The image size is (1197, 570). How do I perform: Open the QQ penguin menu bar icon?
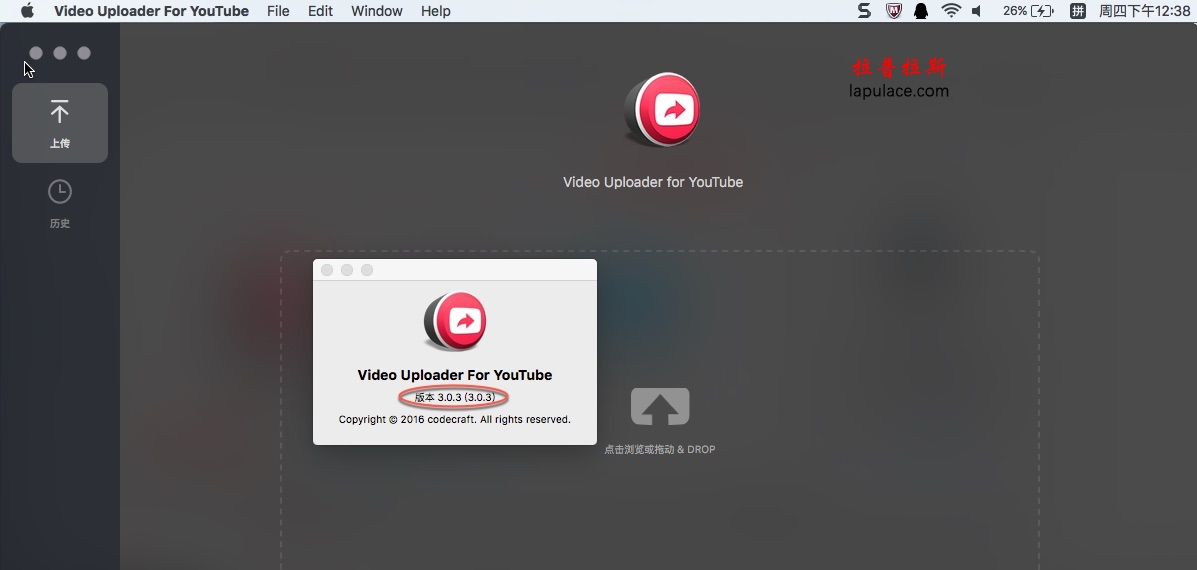[921, 11]
